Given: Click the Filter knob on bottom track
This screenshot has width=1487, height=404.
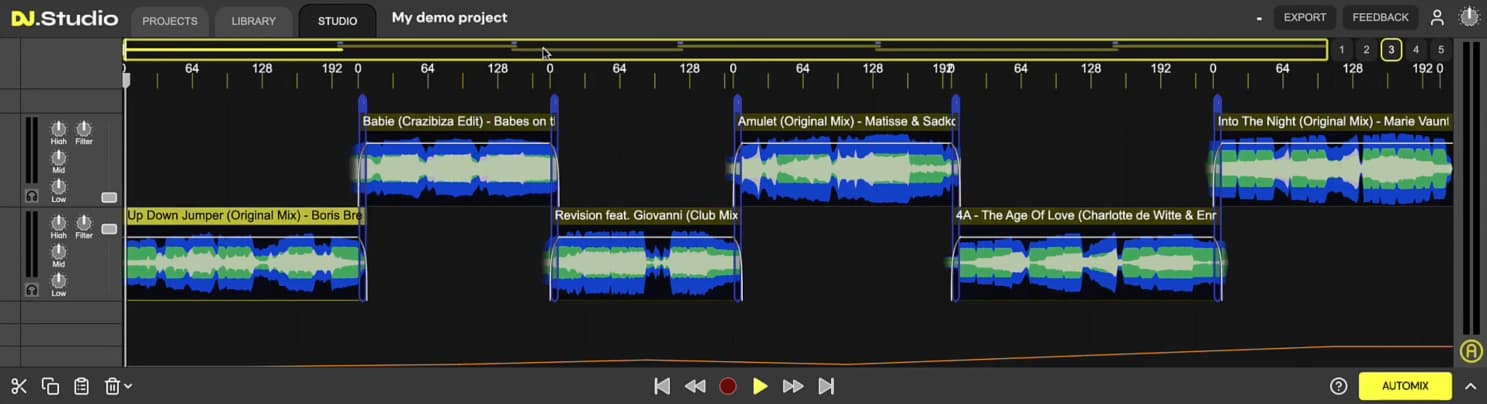Looking at the screenshot, I should [84, 223].
